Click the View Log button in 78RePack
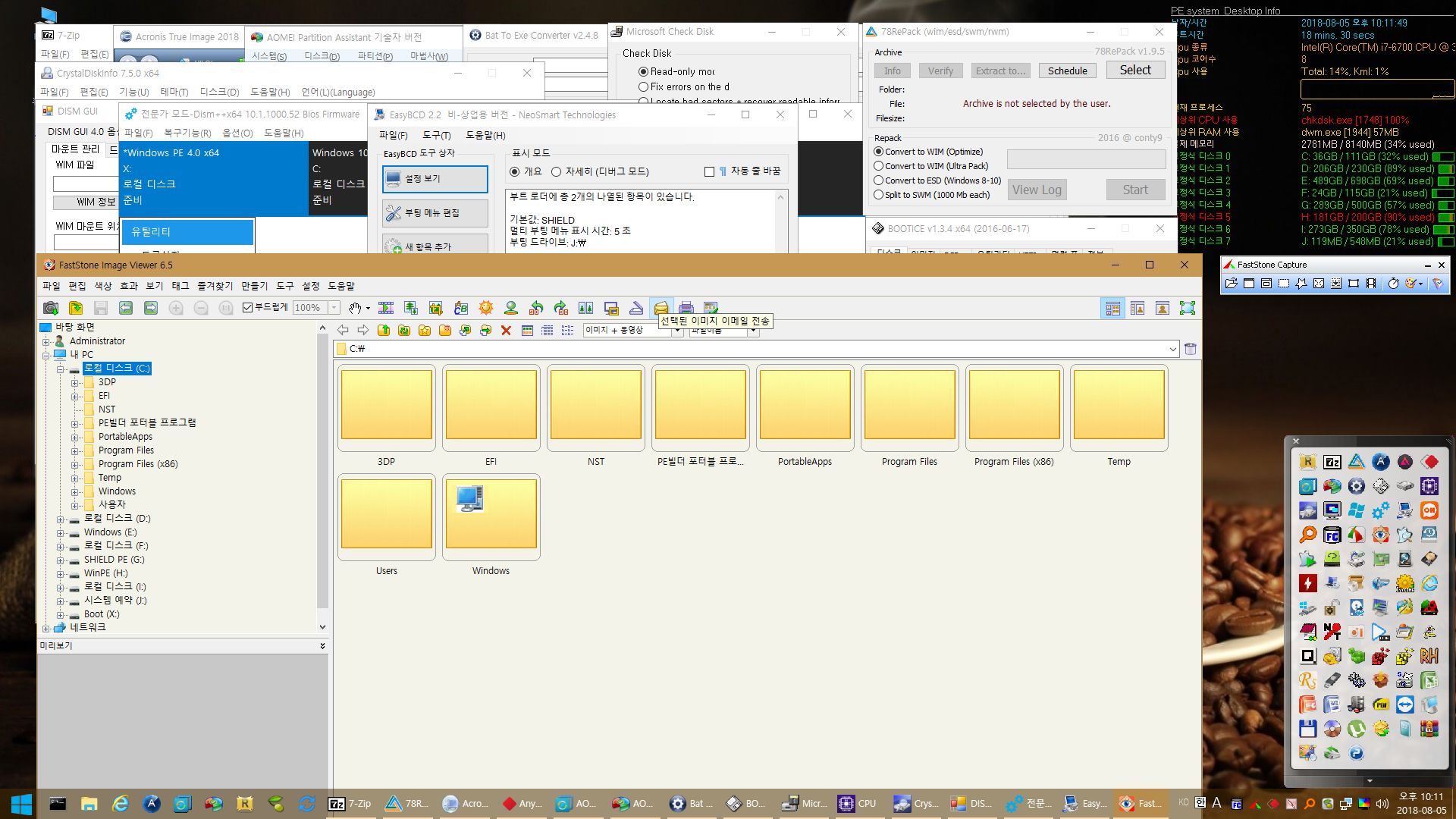 1037,190
